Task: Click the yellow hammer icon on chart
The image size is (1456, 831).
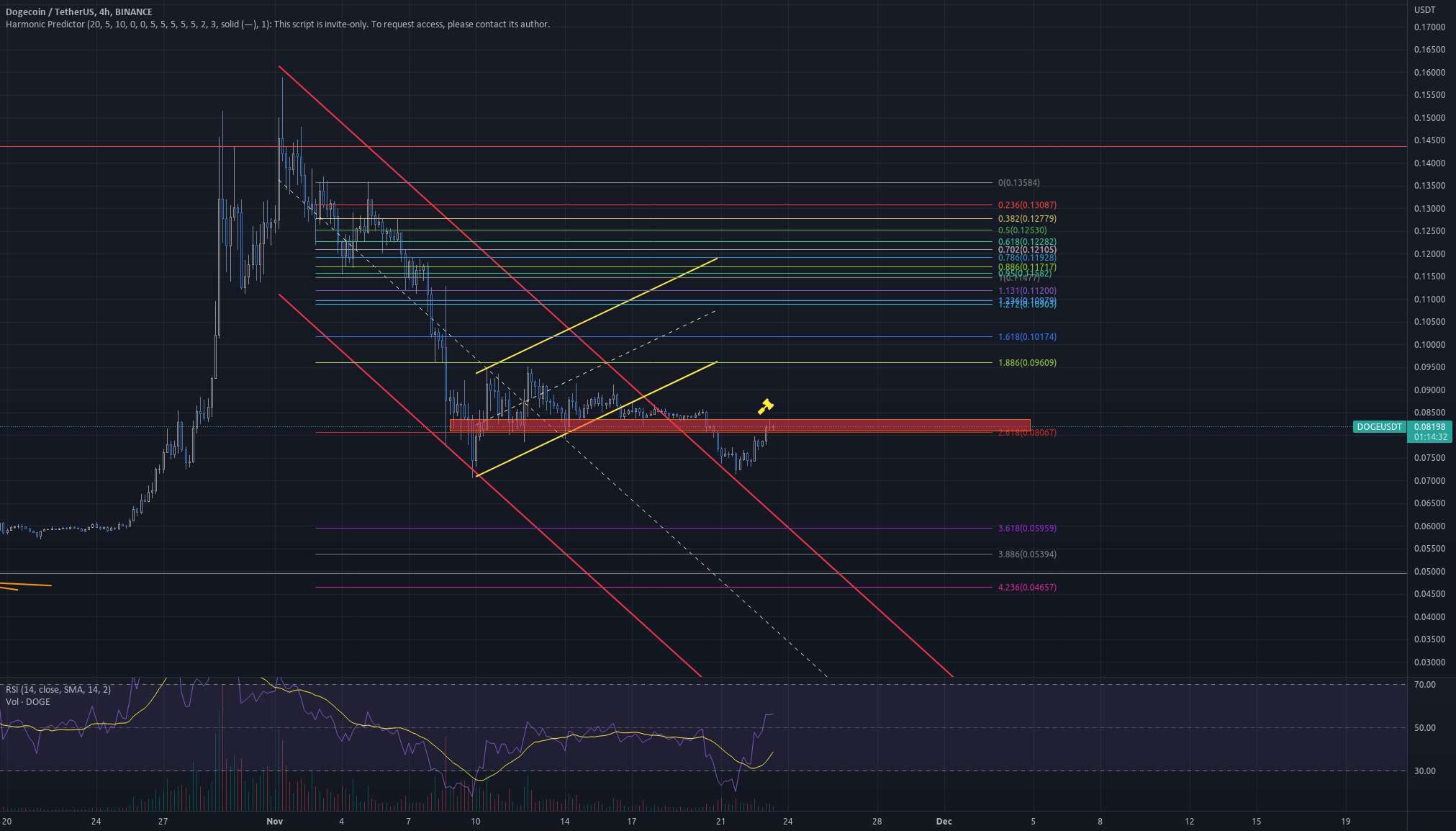Action: [x=765, y=406]
